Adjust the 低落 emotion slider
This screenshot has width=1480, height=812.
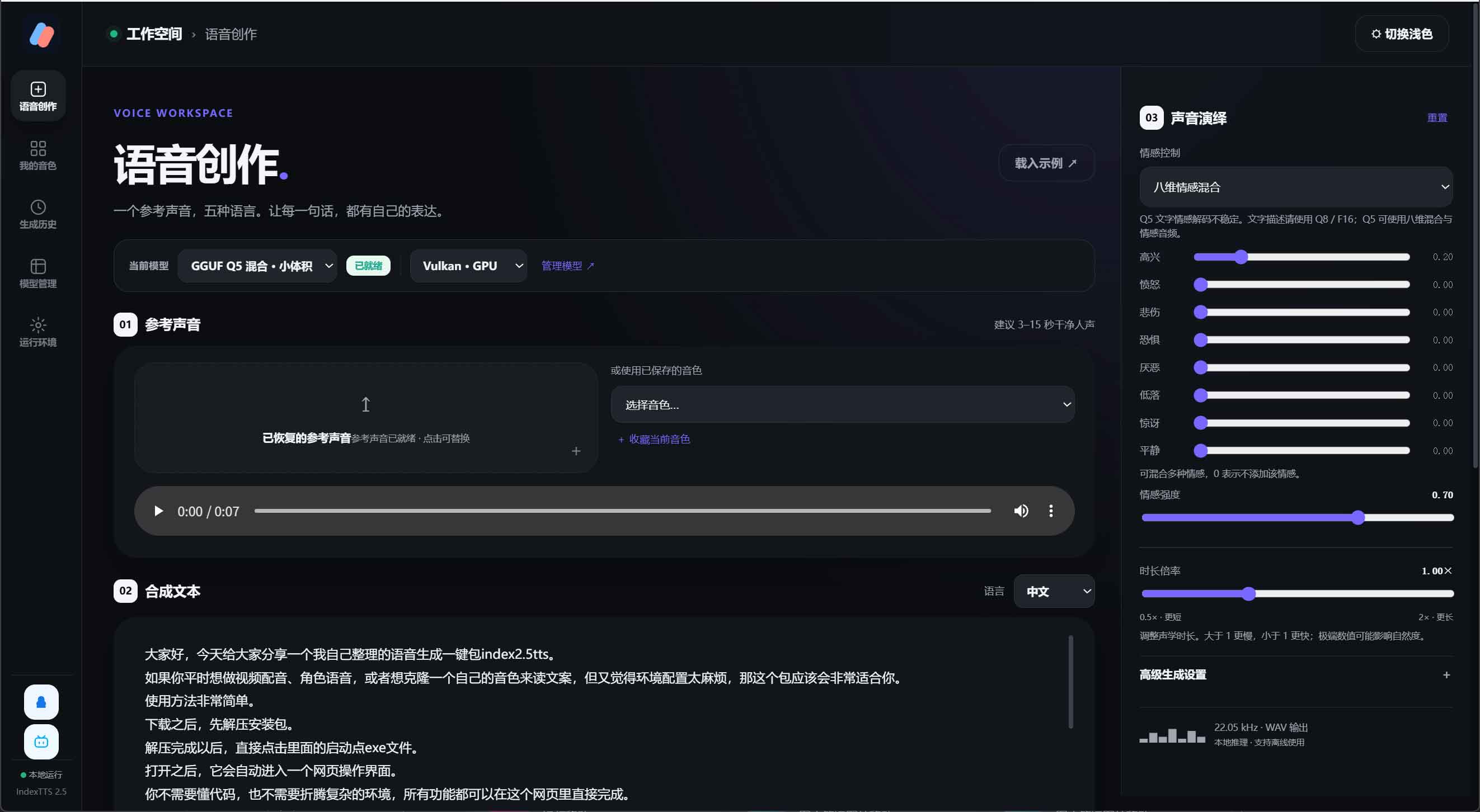1302,395
